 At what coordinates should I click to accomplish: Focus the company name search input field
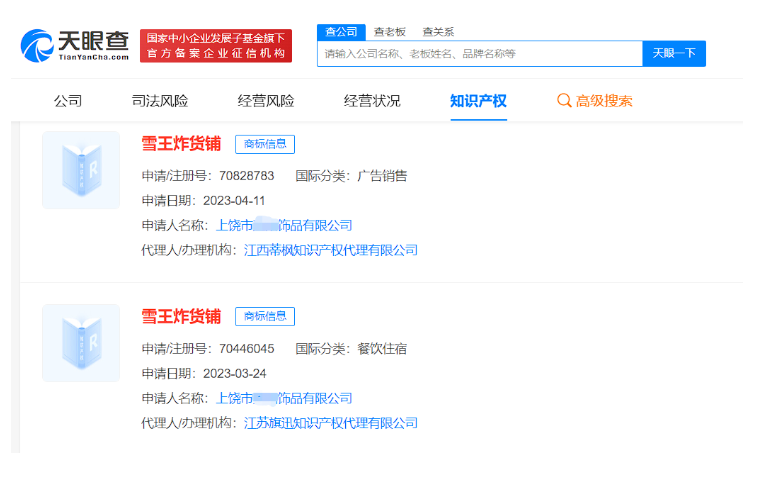pyautogui.click(x=480, y=53)
